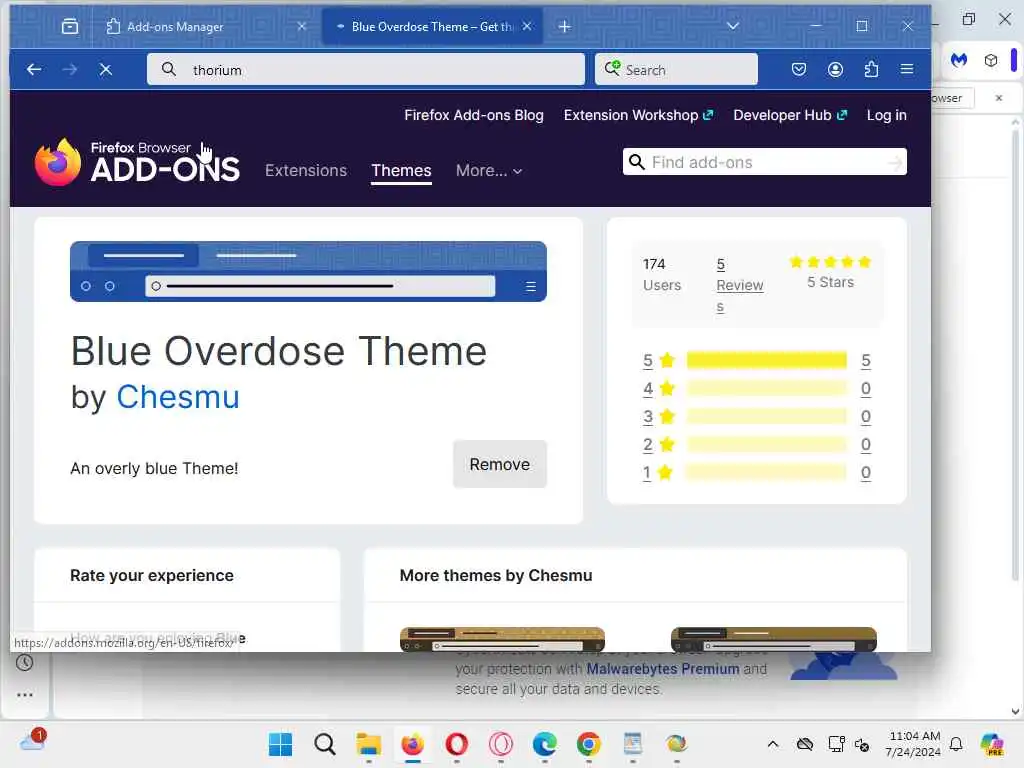Open Firefox Add-ons Blog link
The image size is (1024, 768).
coord(473,115)
